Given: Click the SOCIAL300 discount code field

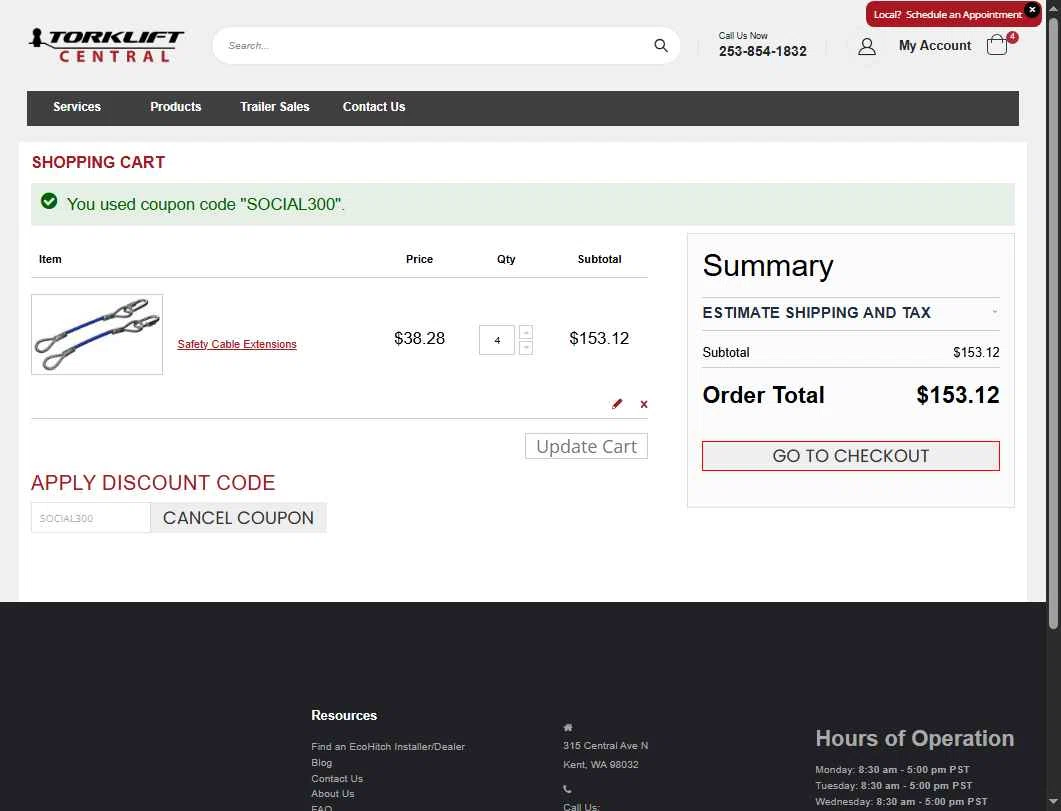Looking at the screenshot, I should point(91,518).
